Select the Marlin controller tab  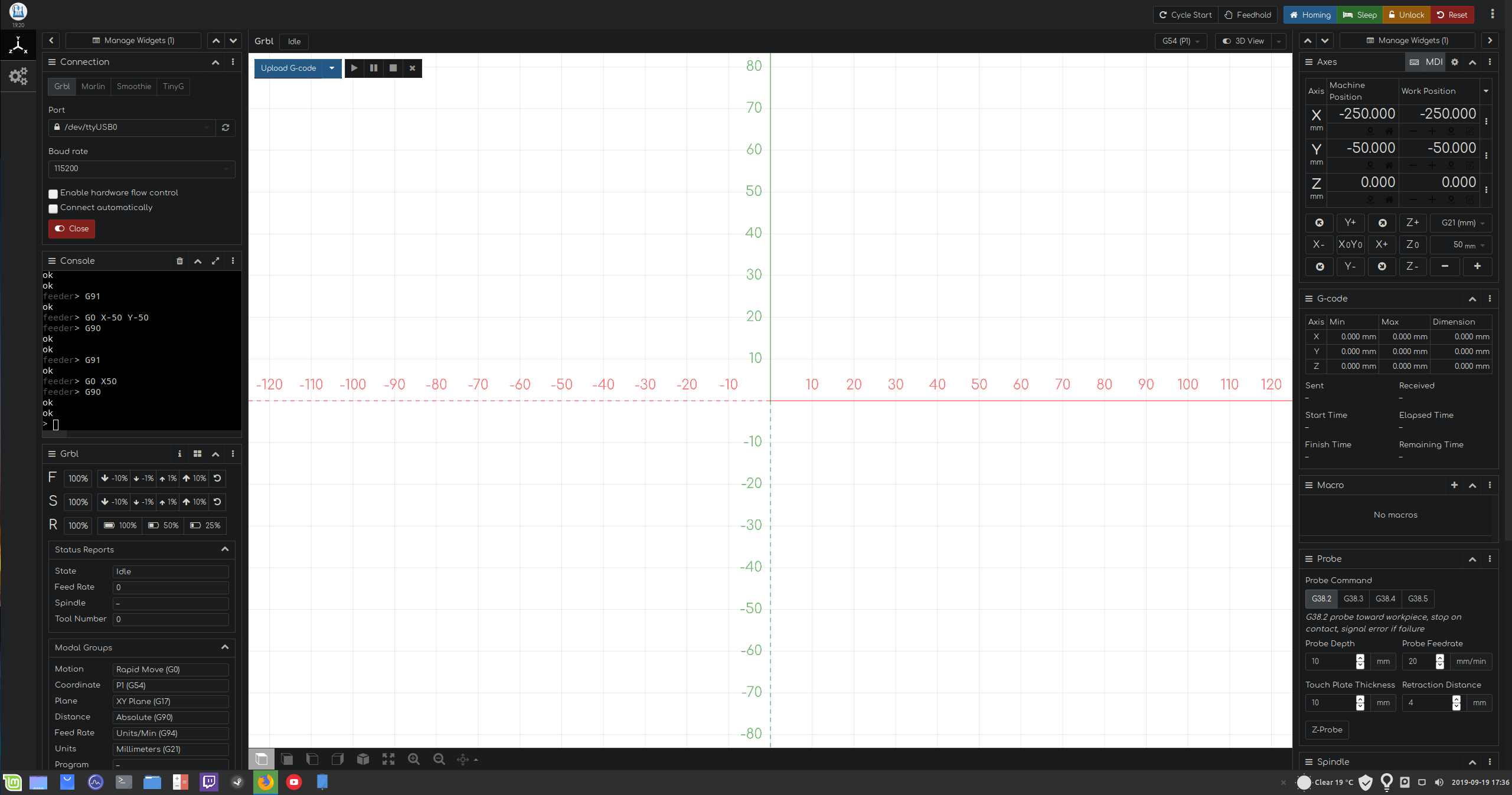click(93, 86)
